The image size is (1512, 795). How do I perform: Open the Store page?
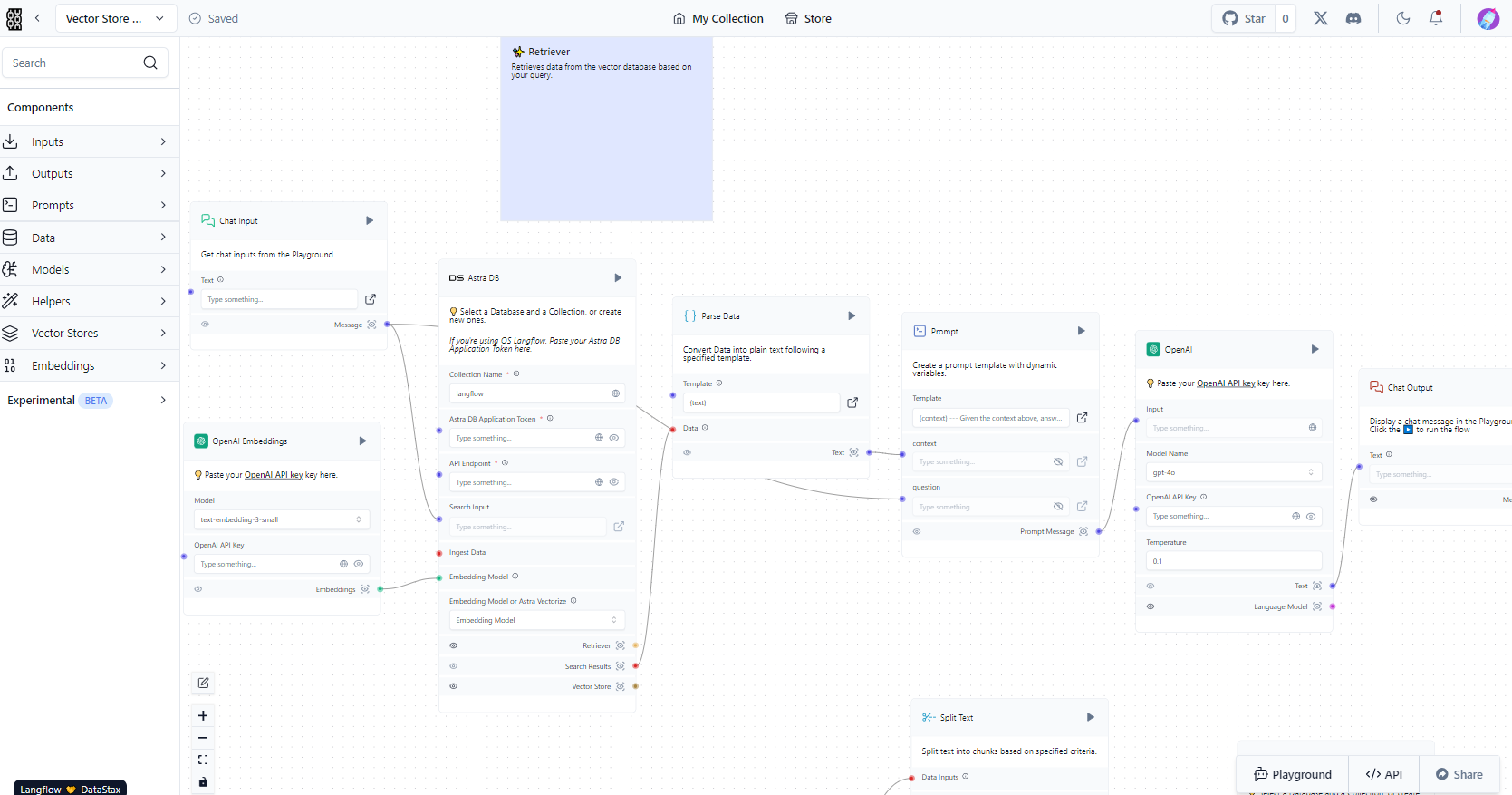point(808,18)
